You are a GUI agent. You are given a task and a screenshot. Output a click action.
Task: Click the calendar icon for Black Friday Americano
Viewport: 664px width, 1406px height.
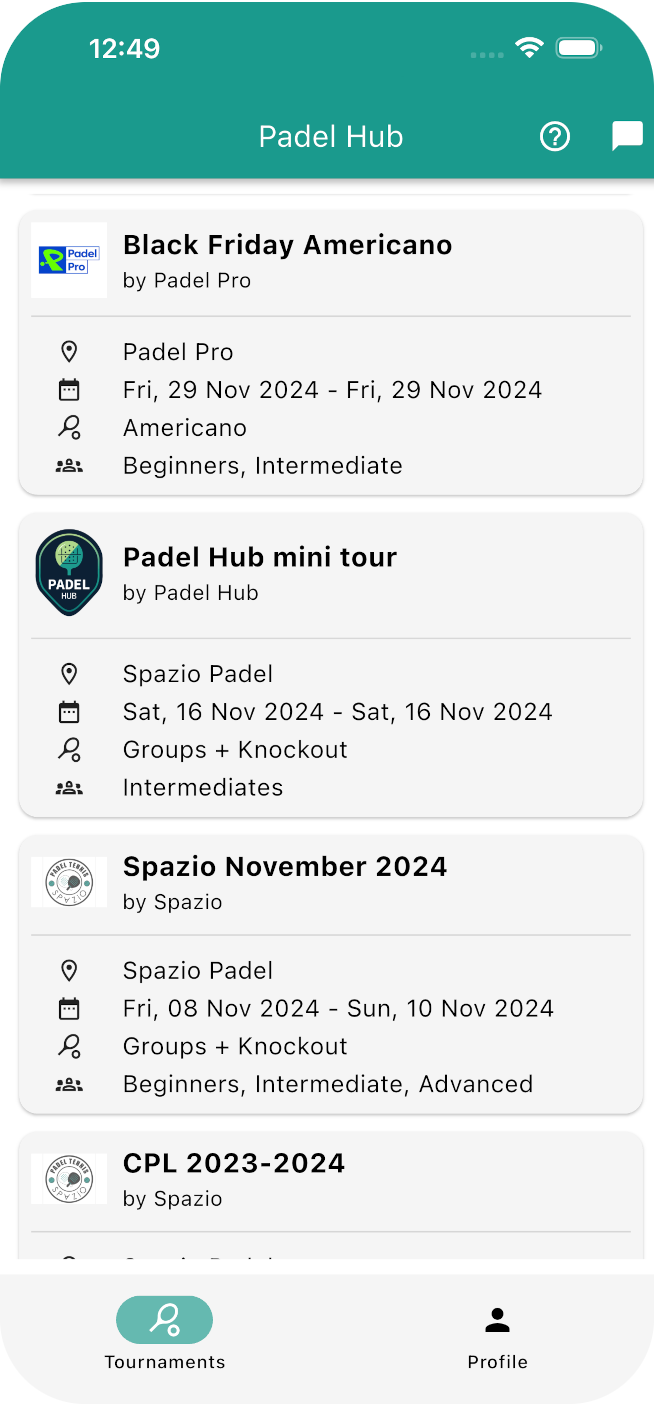[69, 390]
